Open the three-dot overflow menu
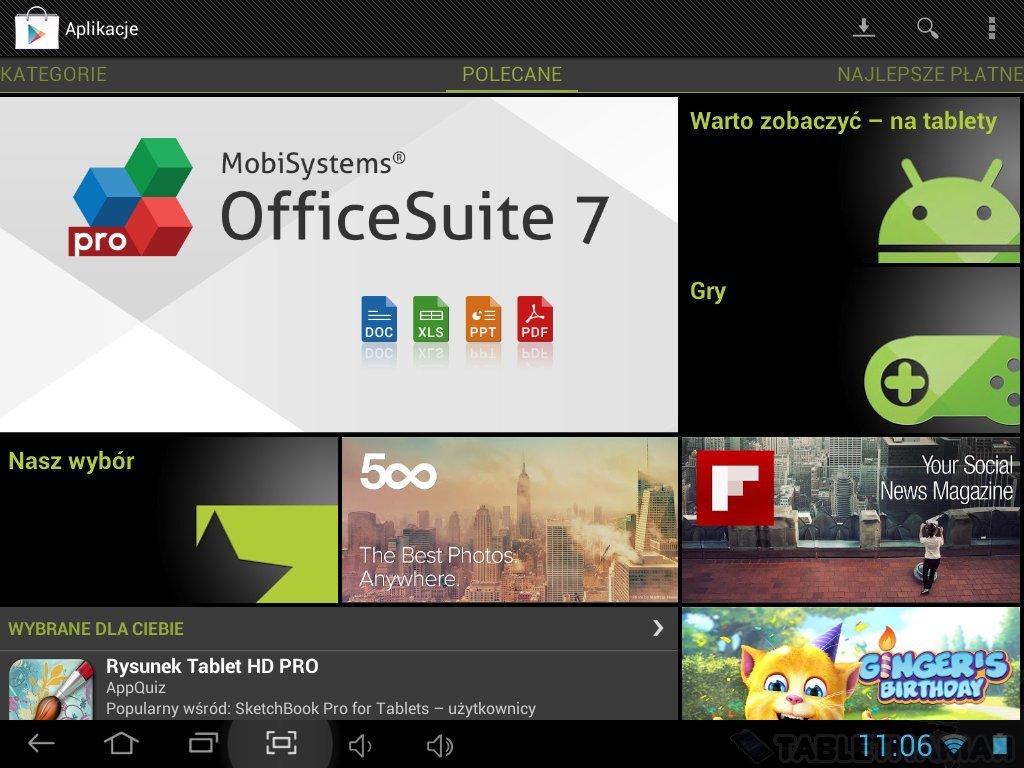This screenshot has height=768, width=1024. (991, 28)
